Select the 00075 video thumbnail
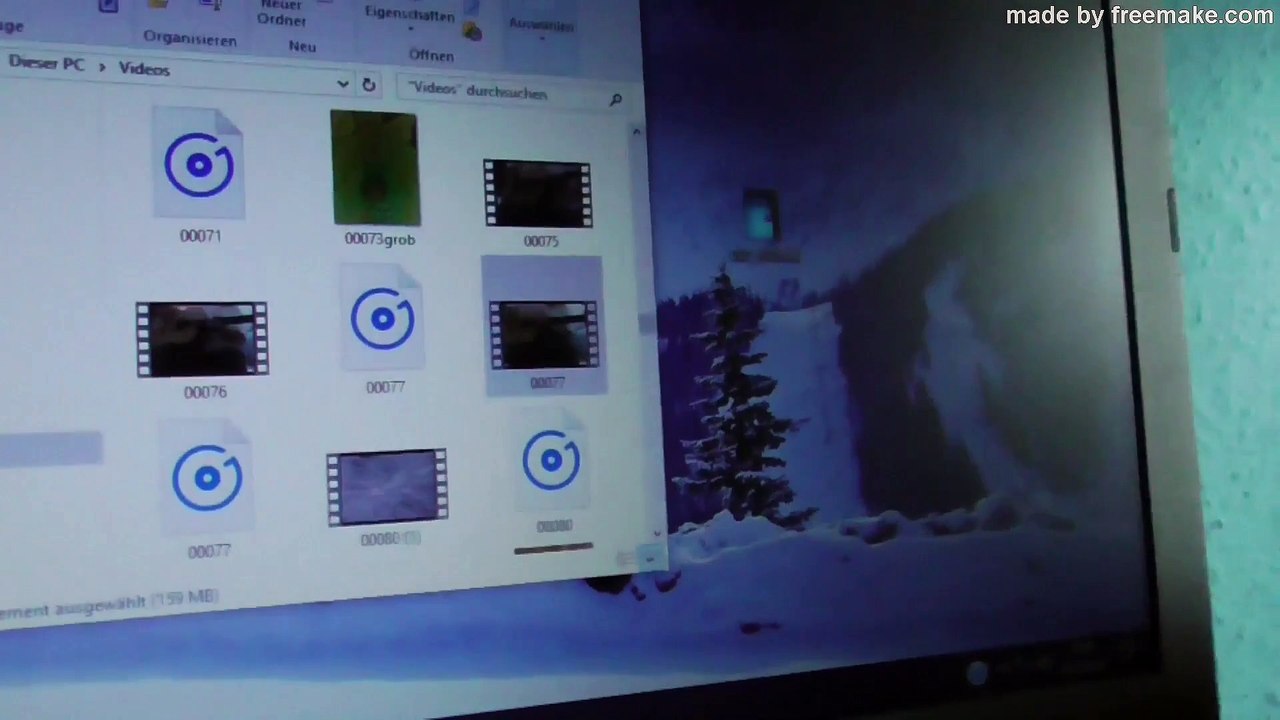The width and height of the screenshot is (1280, 720). click(538, 194)
